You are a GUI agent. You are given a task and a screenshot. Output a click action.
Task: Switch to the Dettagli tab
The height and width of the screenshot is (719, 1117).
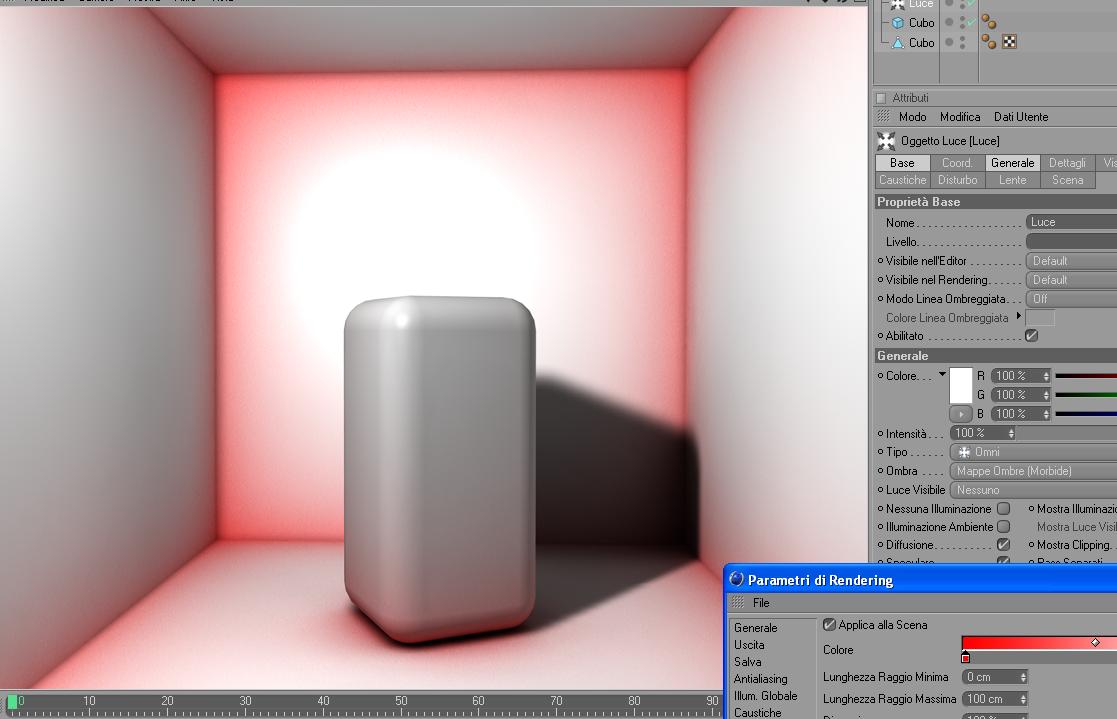click(1067, 163)
